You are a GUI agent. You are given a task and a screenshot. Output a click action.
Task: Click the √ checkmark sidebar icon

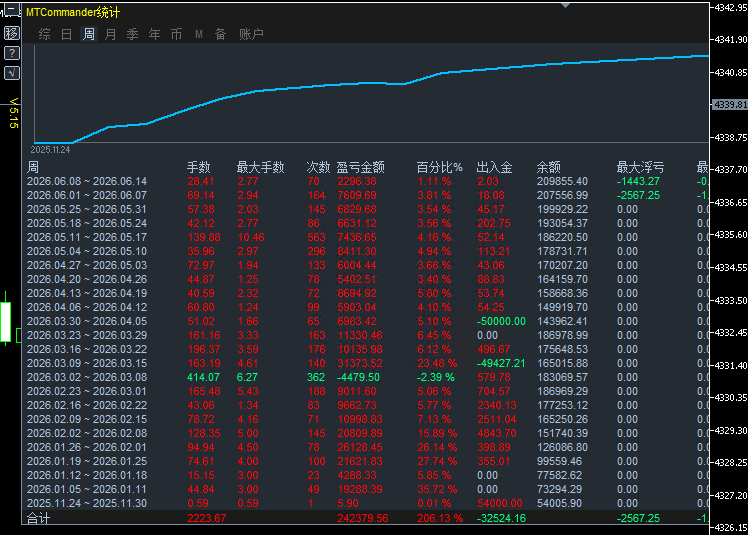pyautogui.click(x=12, y=73)
